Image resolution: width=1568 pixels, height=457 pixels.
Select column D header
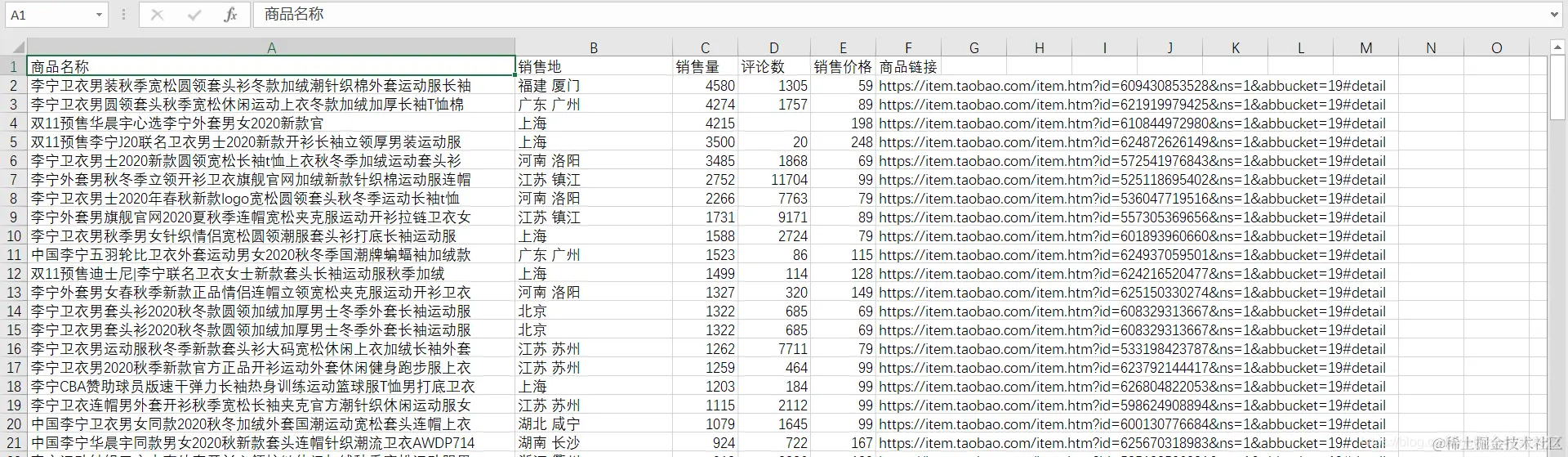(774, 47)
